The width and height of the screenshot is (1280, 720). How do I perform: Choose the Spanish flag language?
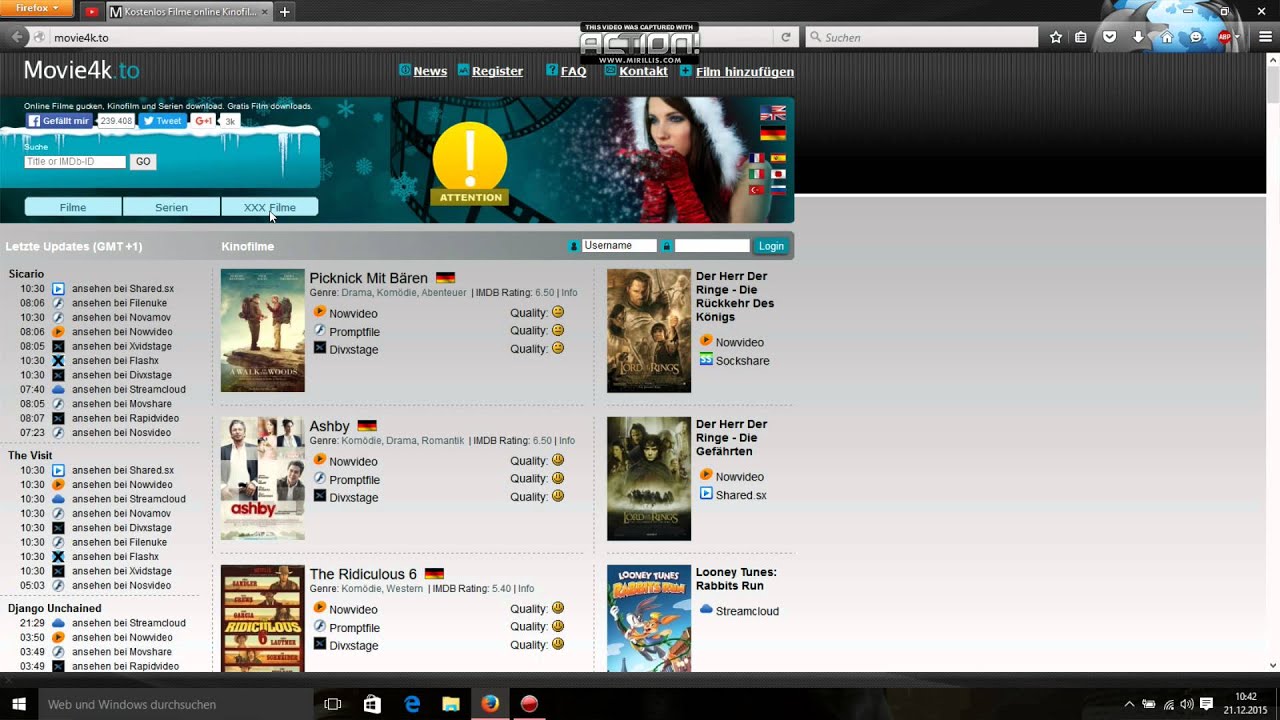pyautogui.click(x=778, y=158)
